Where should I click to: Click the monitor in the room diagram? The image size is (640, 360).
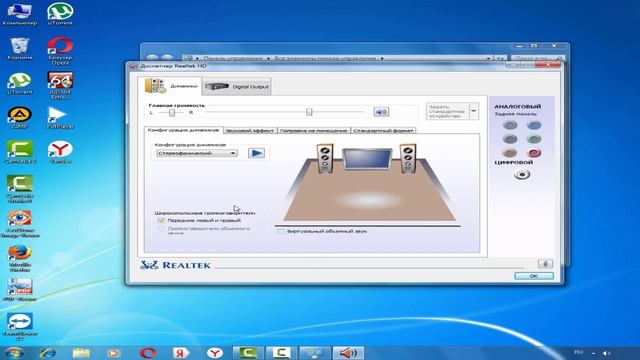[367, 159]
